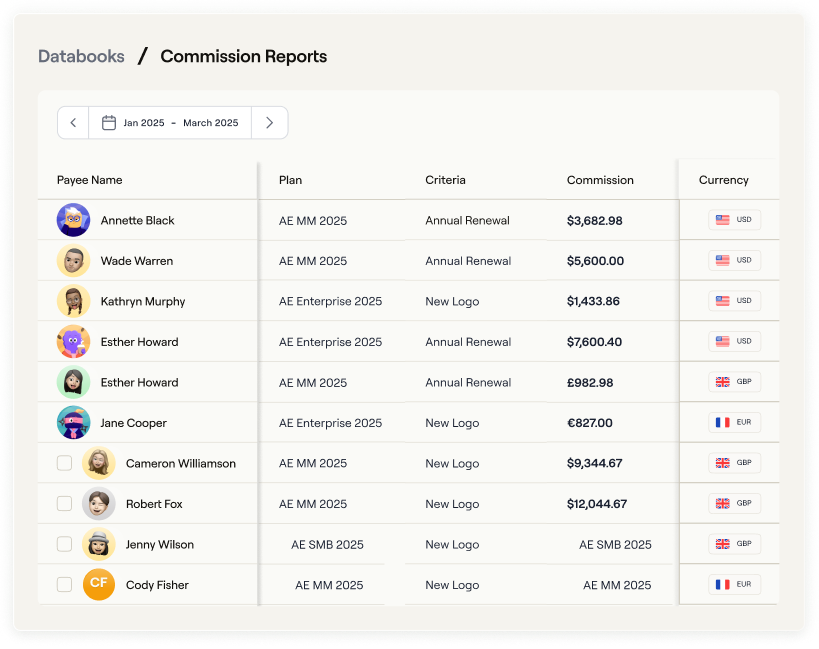Screen dimensions: 819x649
Task: Click the USD badge in the $7,600.40 row
Action: tap(734, 341)
